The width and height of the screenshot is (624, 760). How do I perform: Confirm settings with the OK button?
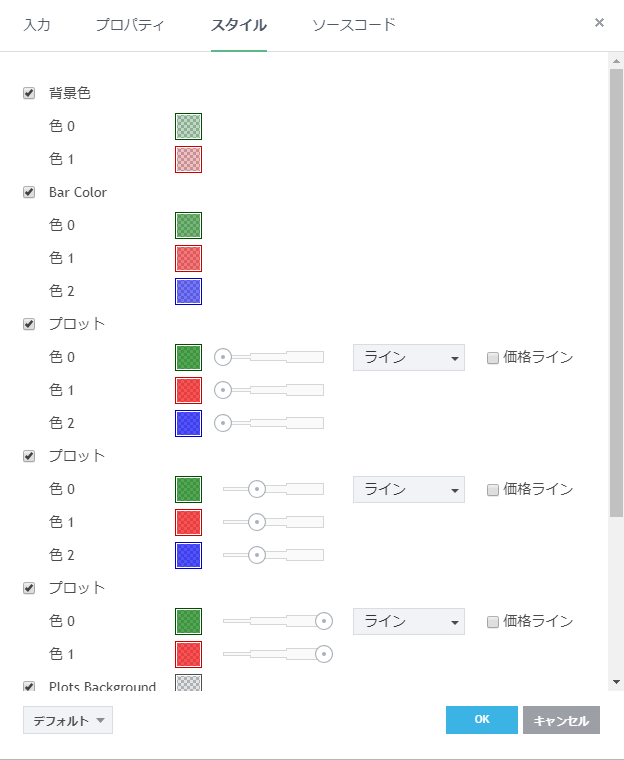pyautogui.click(x=482, y=720)
